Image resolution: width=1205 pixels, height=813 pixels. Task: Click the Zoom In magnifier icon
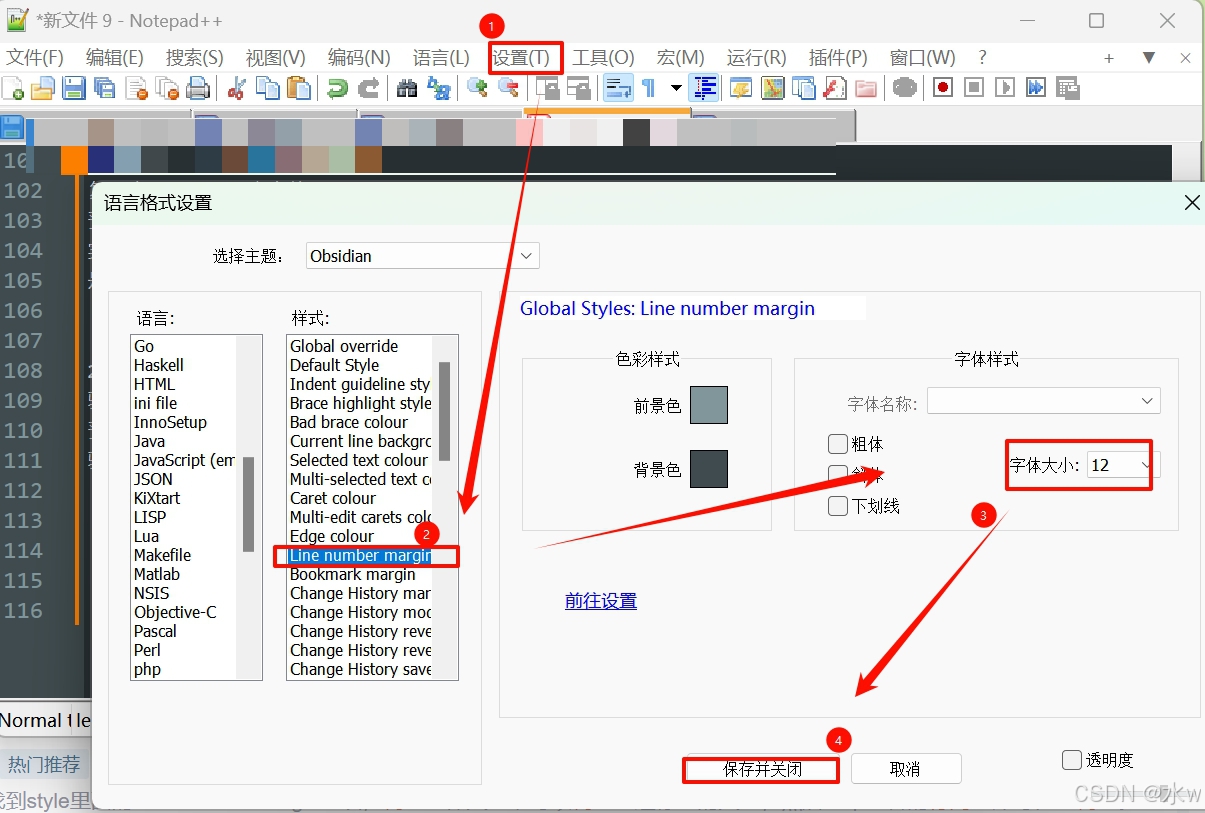(478, 88)
